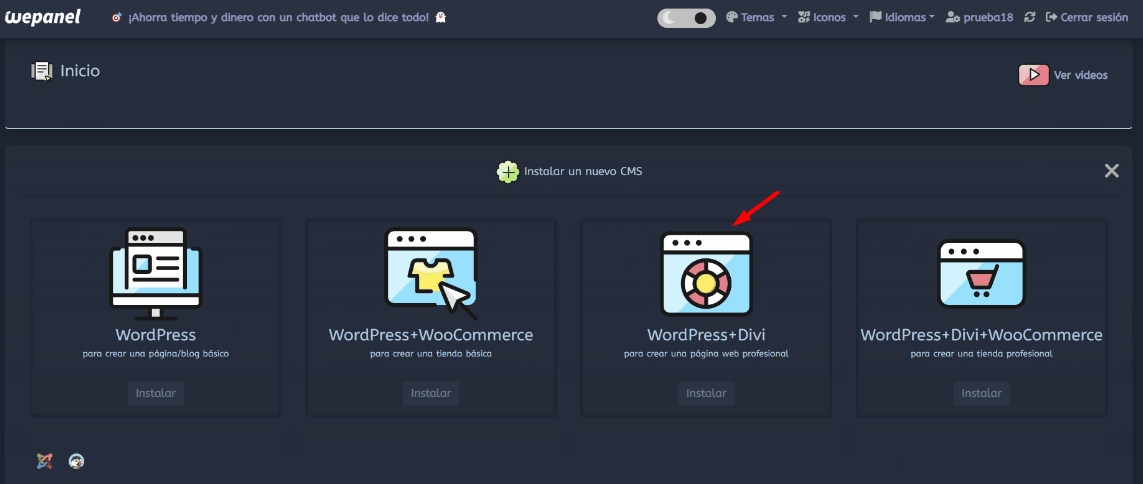The image size is (1143, 484).
Task: Install WordPress+WooCommerce basic store
Action: point(431,394)
